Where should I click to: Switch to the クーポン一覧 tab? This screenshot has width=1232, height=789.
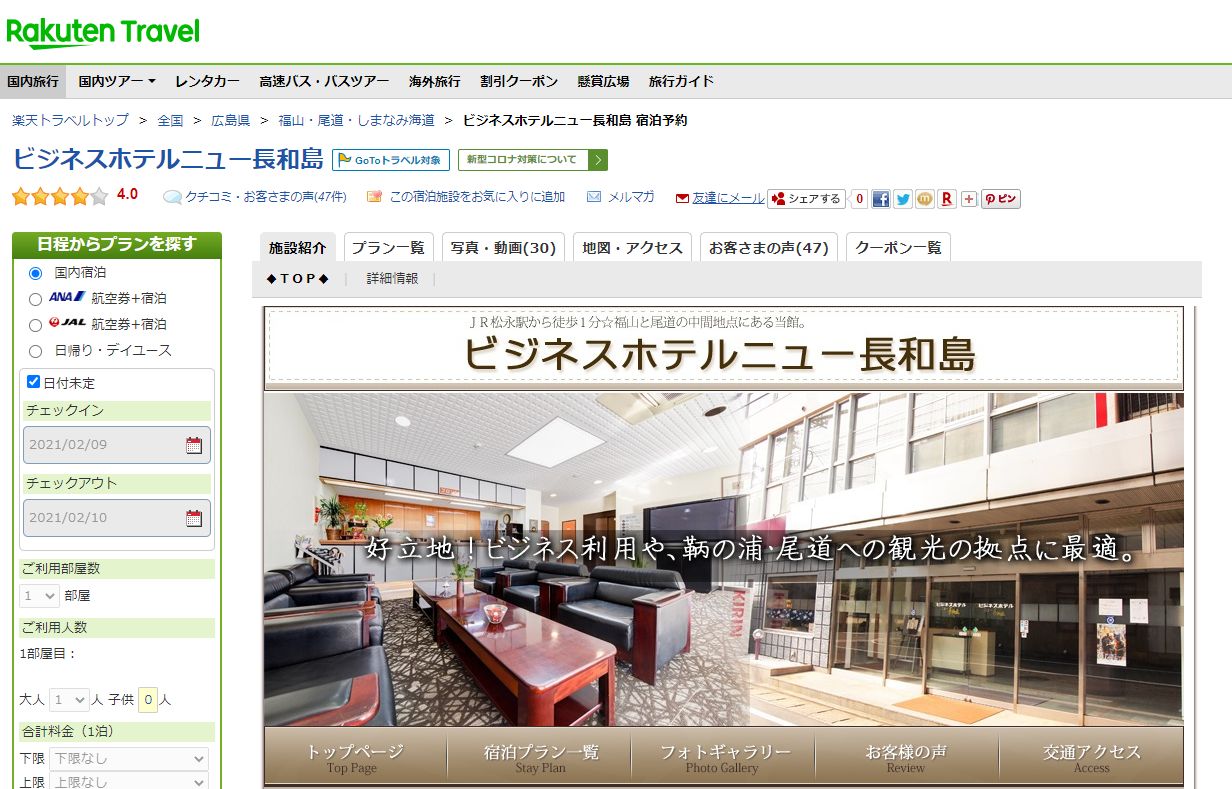pos(898,247)
